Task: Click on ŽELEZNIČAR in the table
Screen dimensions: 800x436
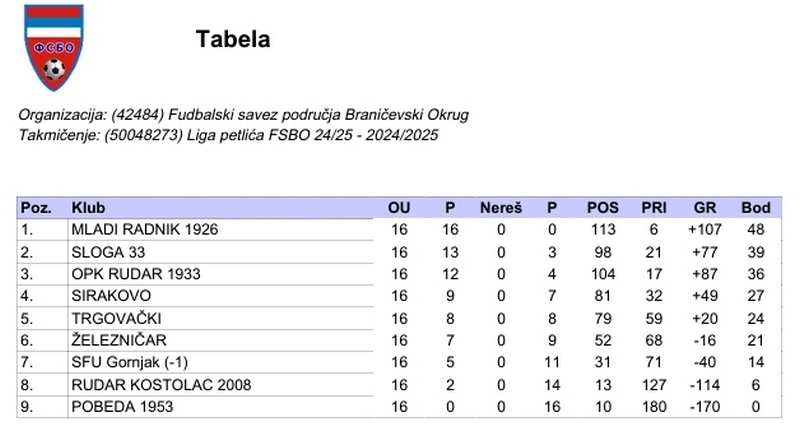Action: coord(118,340)
